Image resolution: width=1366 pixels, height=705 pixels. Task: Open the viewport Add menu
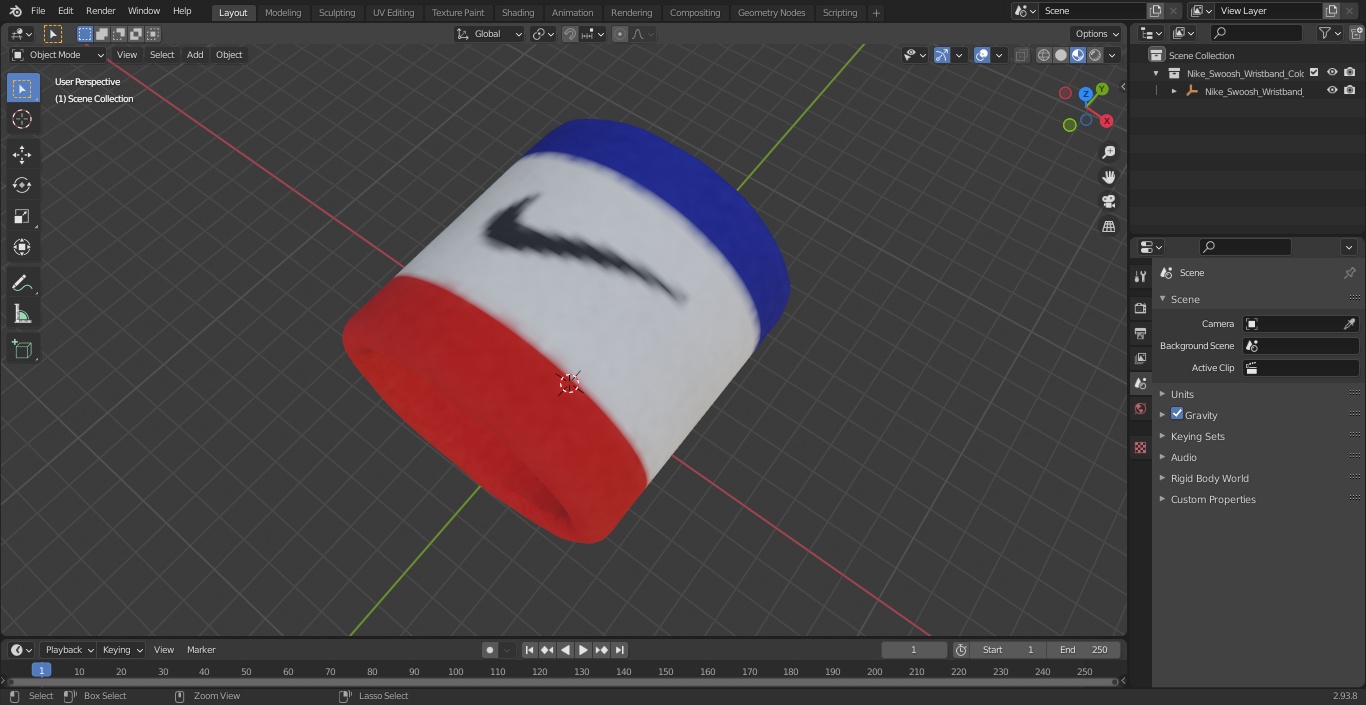195,55
